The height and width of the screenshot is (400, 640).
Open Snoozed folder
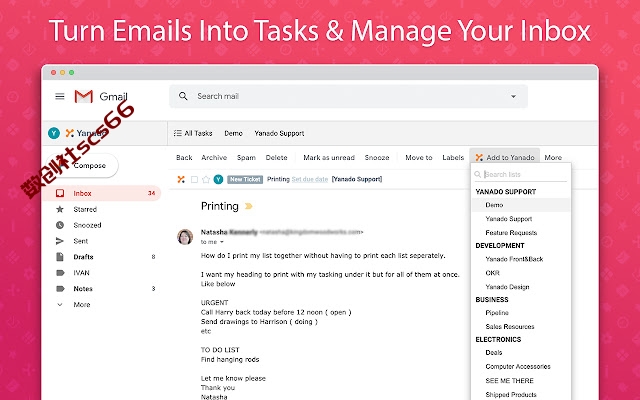(x=87, y=225)
